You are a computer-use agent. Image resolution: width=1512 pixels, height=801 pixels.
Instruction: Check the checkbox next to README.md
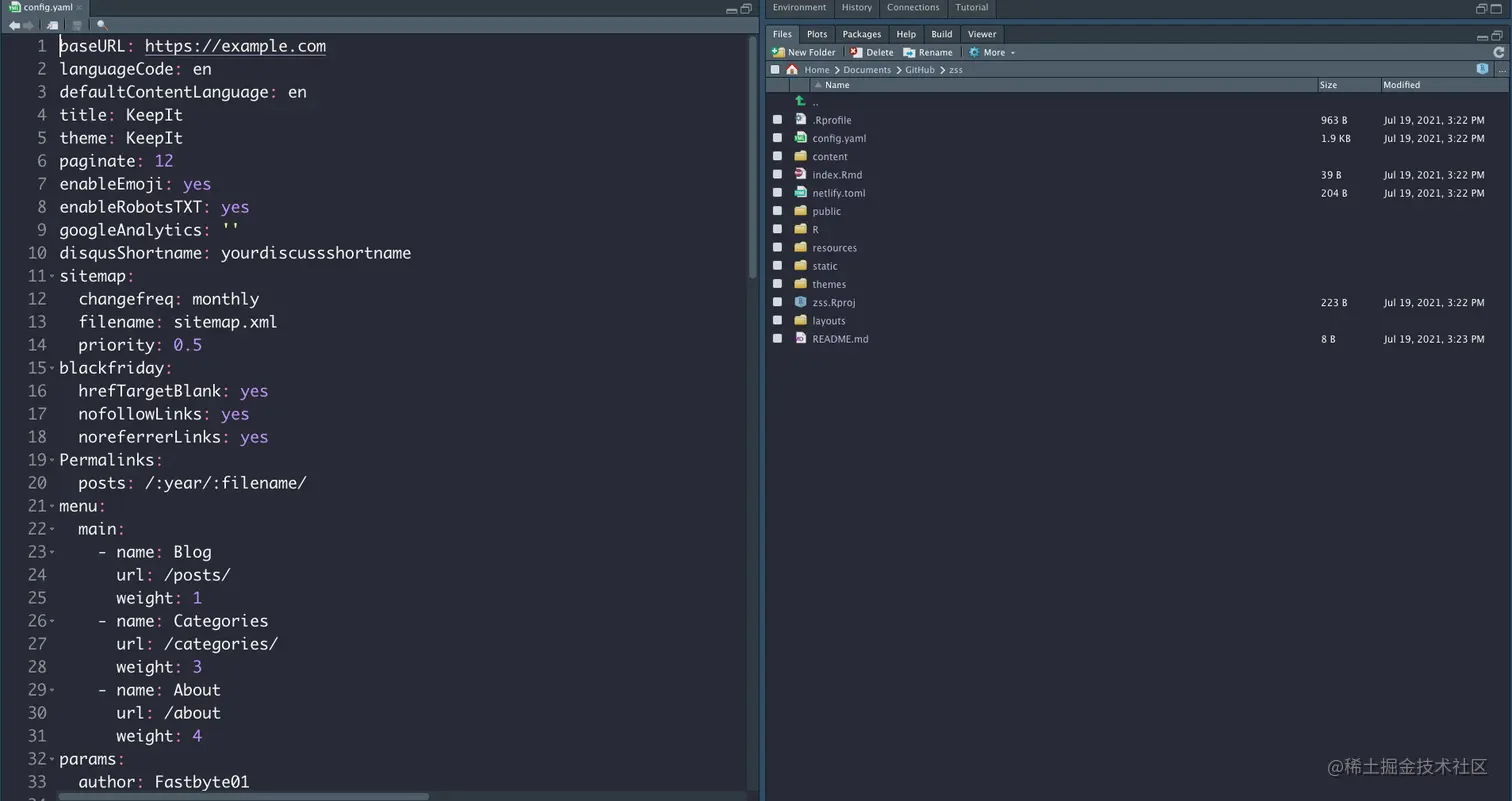pyautogui.click(x=777, y=338)
